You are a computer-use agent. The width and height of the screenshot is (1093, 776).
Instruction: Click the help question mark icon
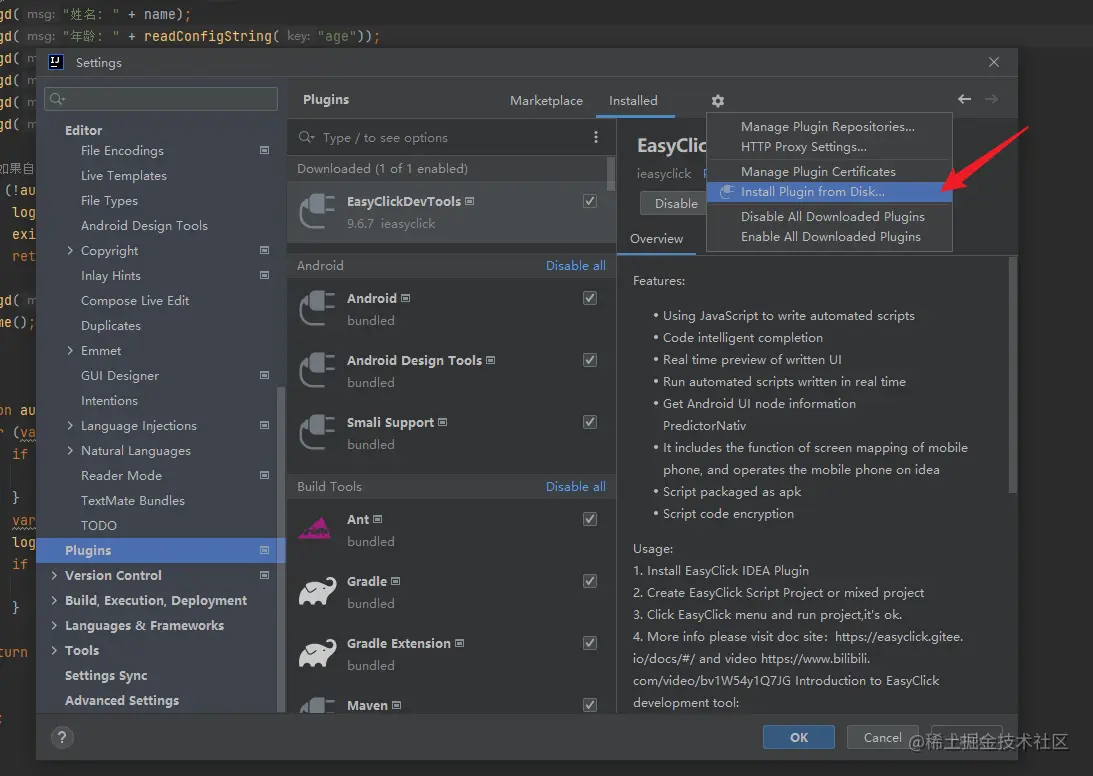59,738
